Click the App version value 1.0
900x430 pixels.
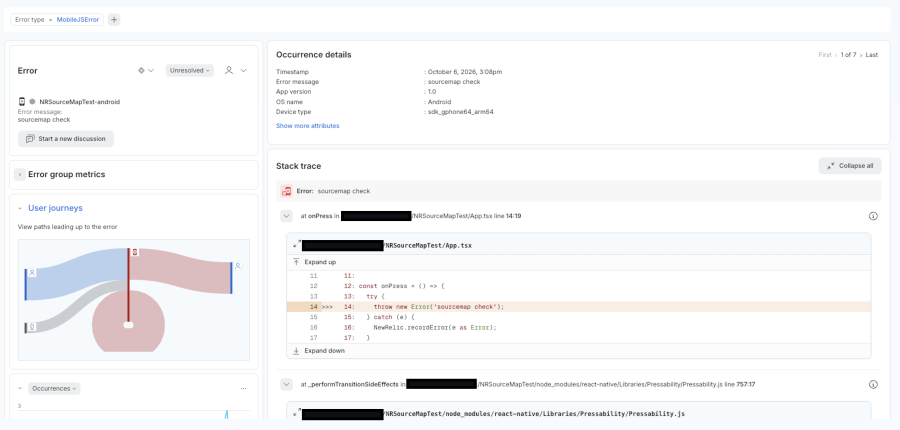(x=432, y=92)
